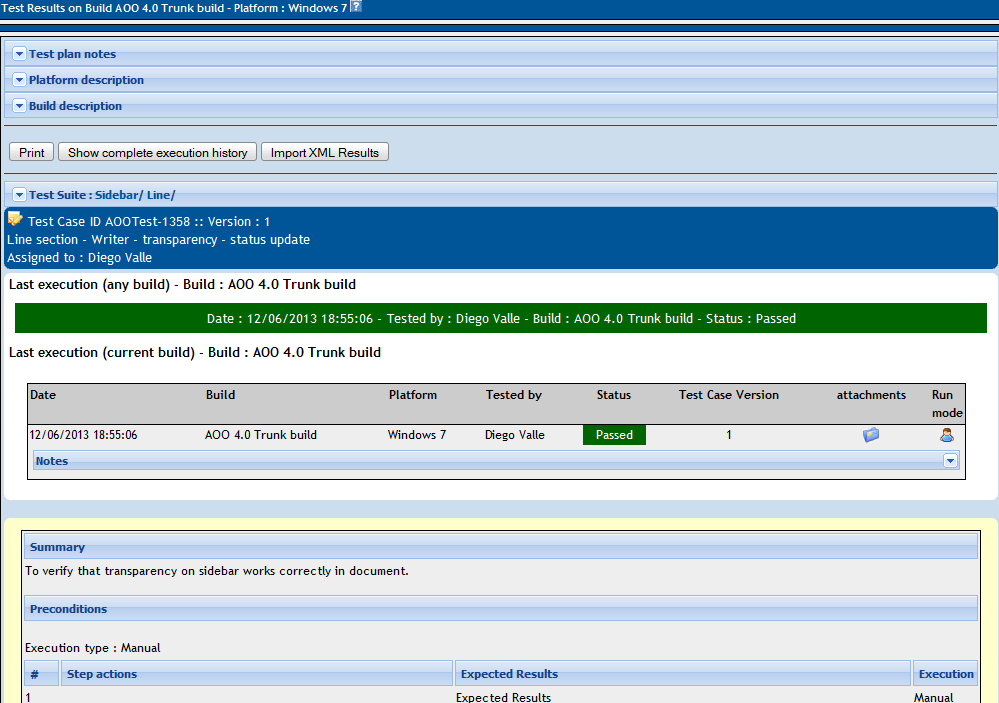Click the Build description label
Image resolution: width=999 pixels, height=703 pixels.
[x=75, y=106]
